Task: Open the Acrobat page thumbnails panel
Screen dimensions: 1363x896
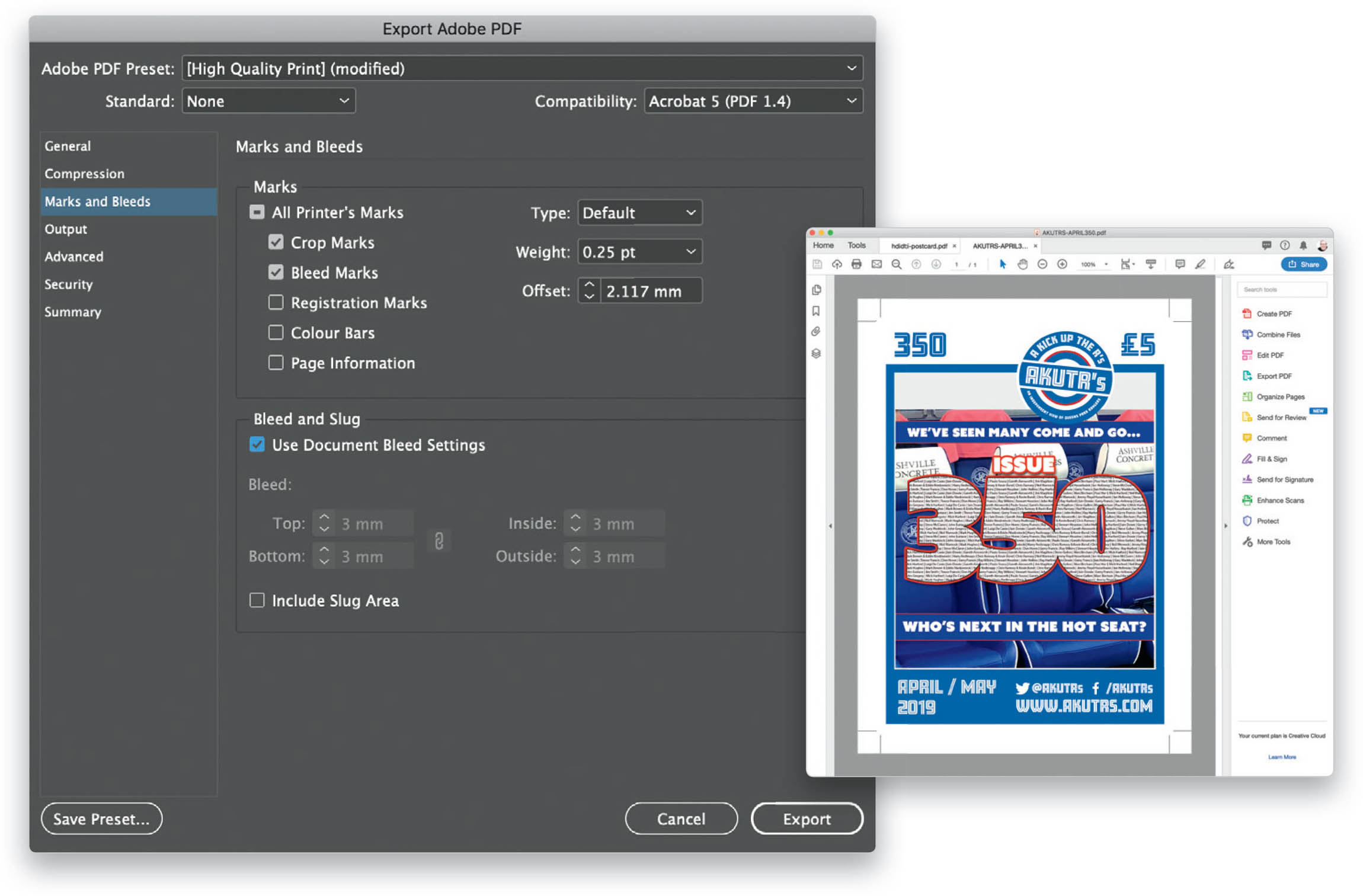Action: click(817, 290)
